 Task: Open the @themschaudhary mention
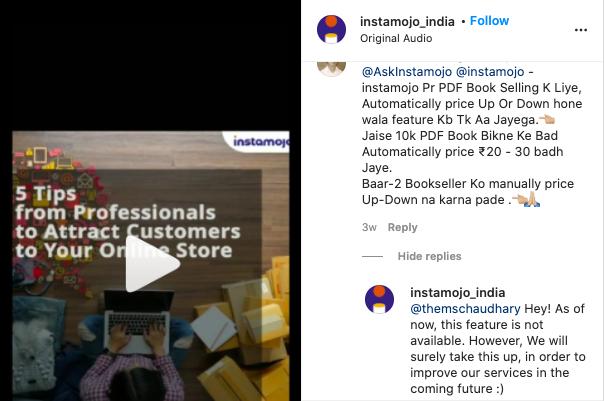tap(465, 309)
